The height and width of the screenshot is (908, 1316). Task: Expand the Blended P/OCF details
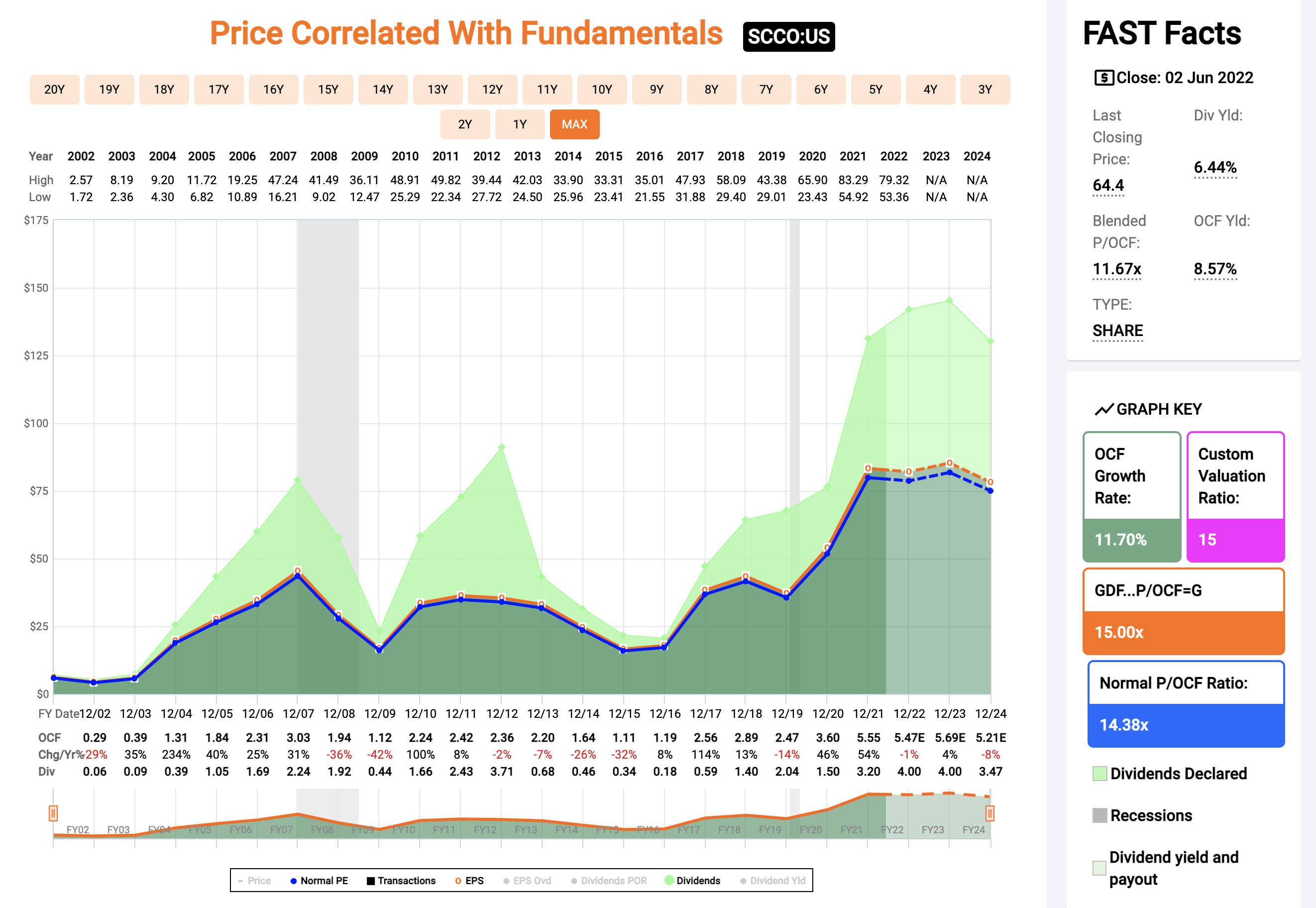[1116, 269]
